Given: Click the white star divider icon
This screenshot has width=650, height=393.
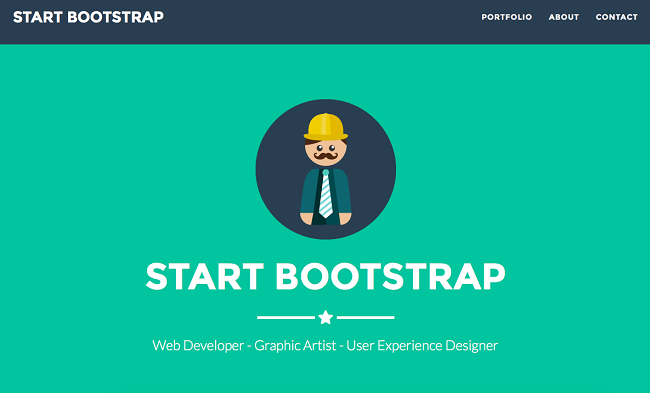Looking at the screenshot, I should pos(326,317).
